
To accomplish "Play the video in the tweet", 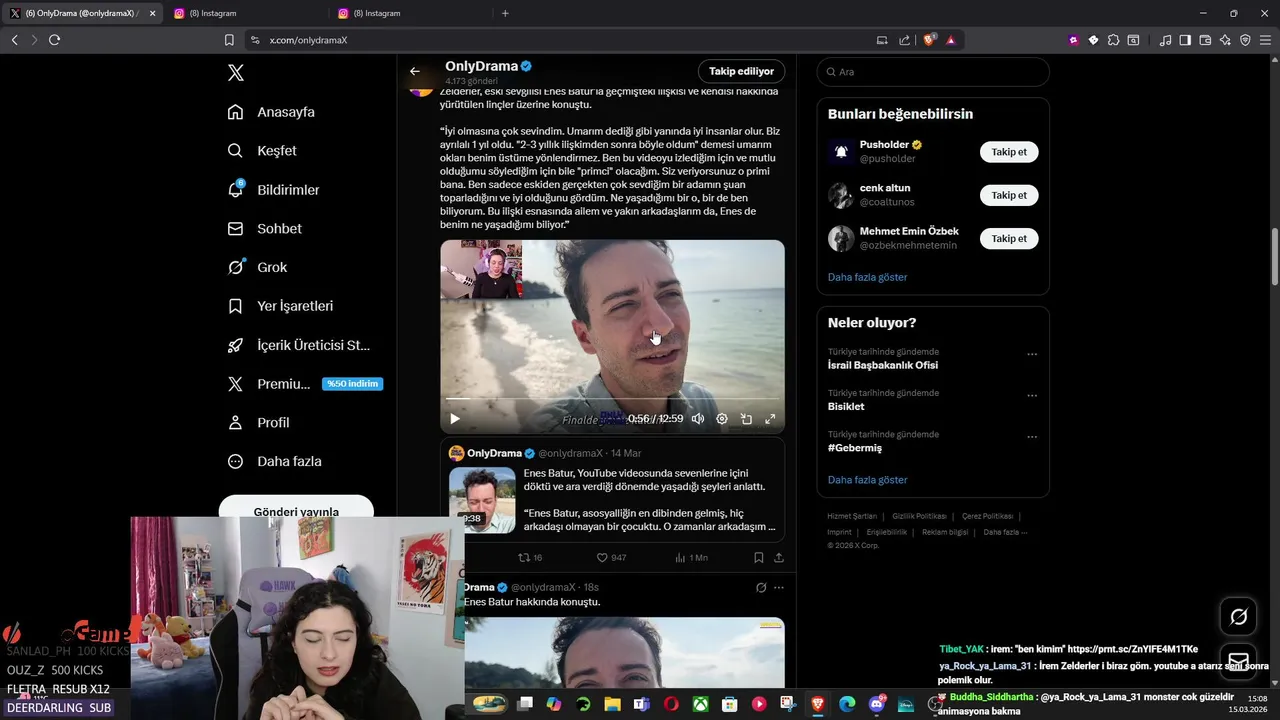I will [454, 419].
